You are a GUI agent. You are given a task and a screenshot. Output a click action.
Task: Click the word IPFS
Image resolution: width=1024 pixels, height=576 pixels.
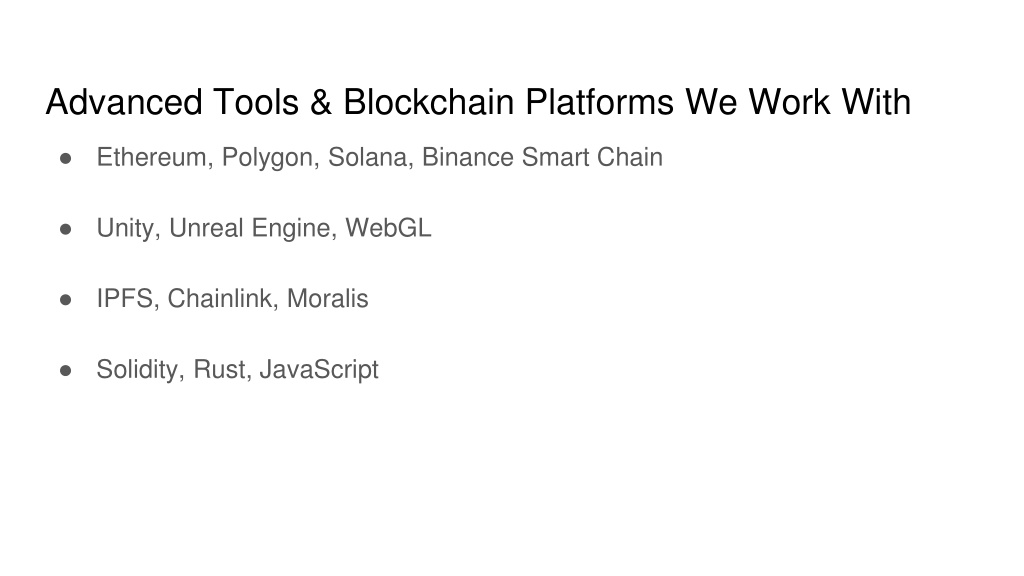[x=124, y=298]
